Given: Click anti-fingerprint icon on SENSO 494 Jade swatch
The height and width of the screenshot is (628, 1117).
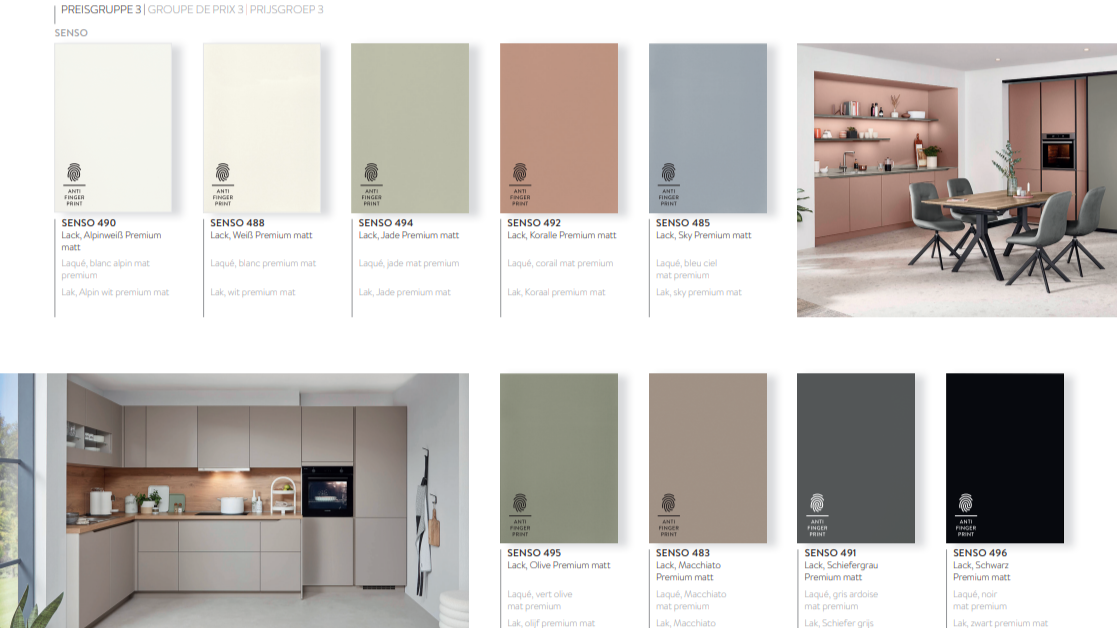Looking at the screenshot, I should click(371, 184).
